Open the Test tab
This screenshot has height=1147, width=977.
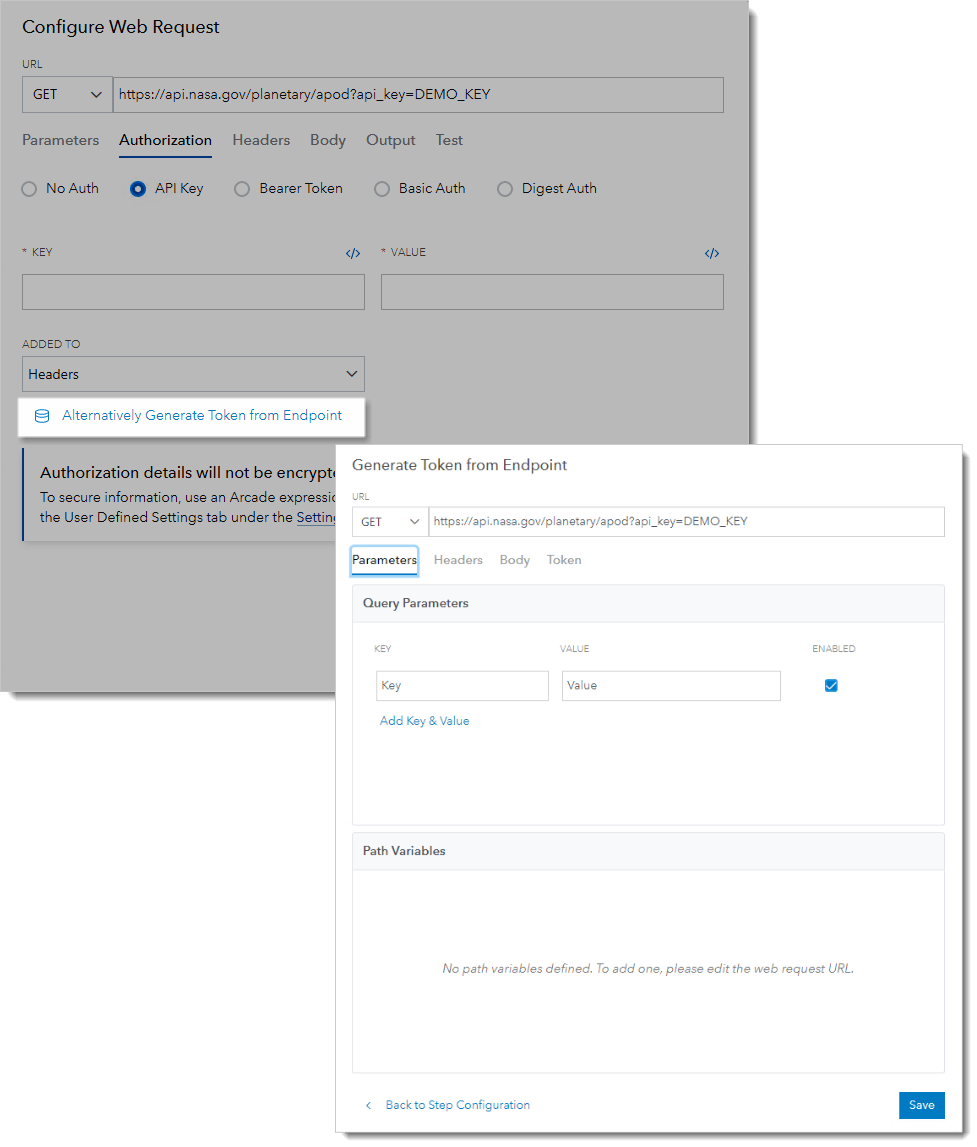(448, 140)
